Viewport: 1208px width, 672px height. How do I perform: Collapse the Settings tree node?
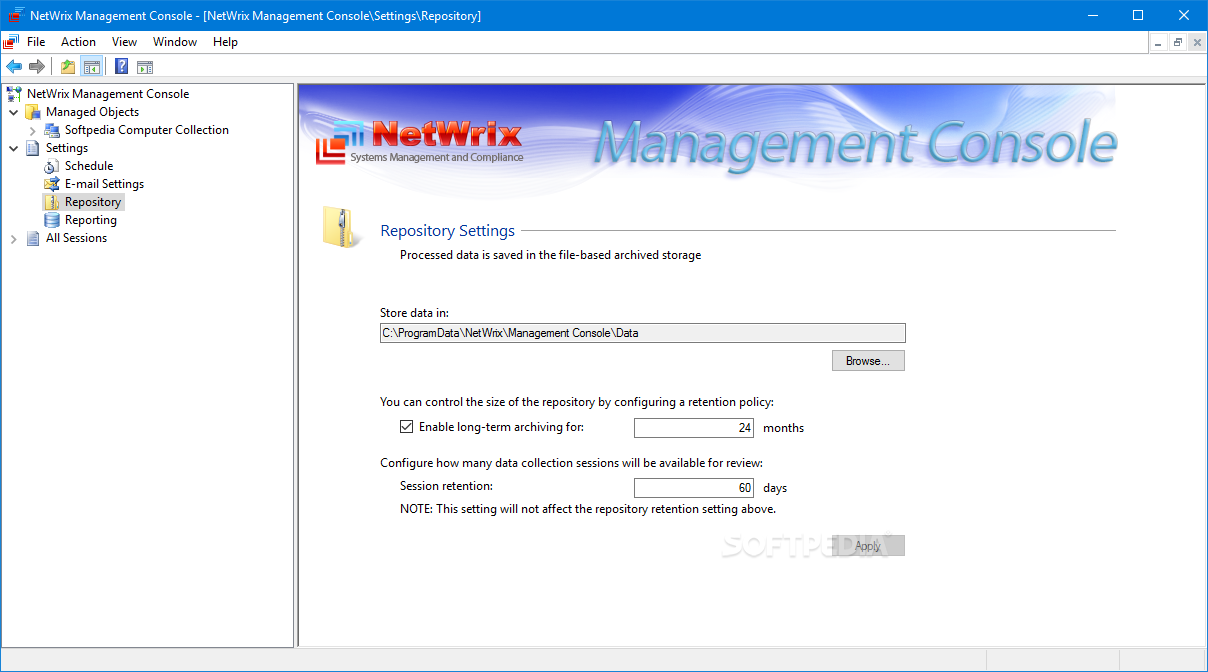(14, 148)
